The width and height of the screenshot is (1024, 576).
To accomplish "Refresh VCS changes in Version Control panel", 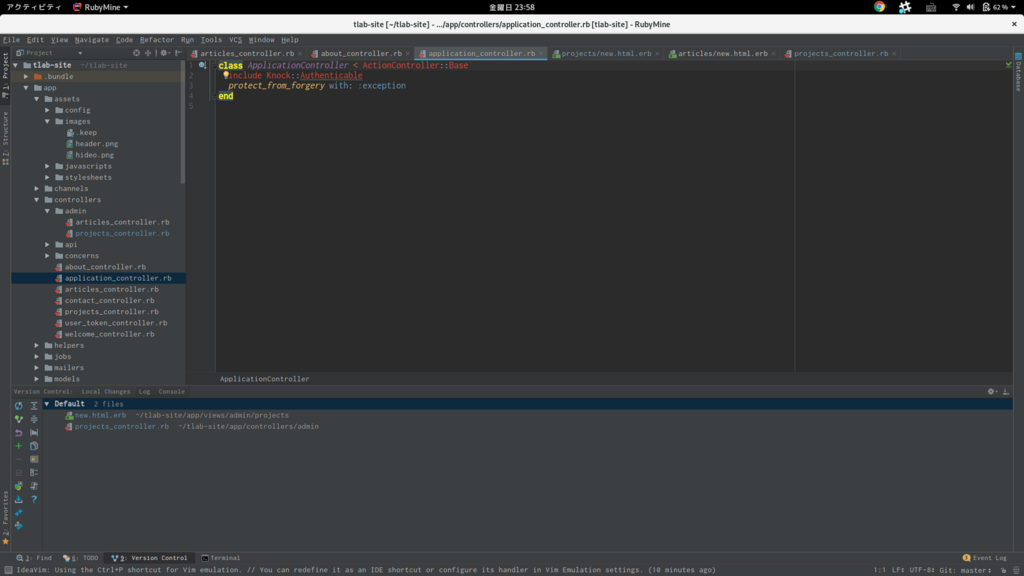I will [x=18, y=406].
